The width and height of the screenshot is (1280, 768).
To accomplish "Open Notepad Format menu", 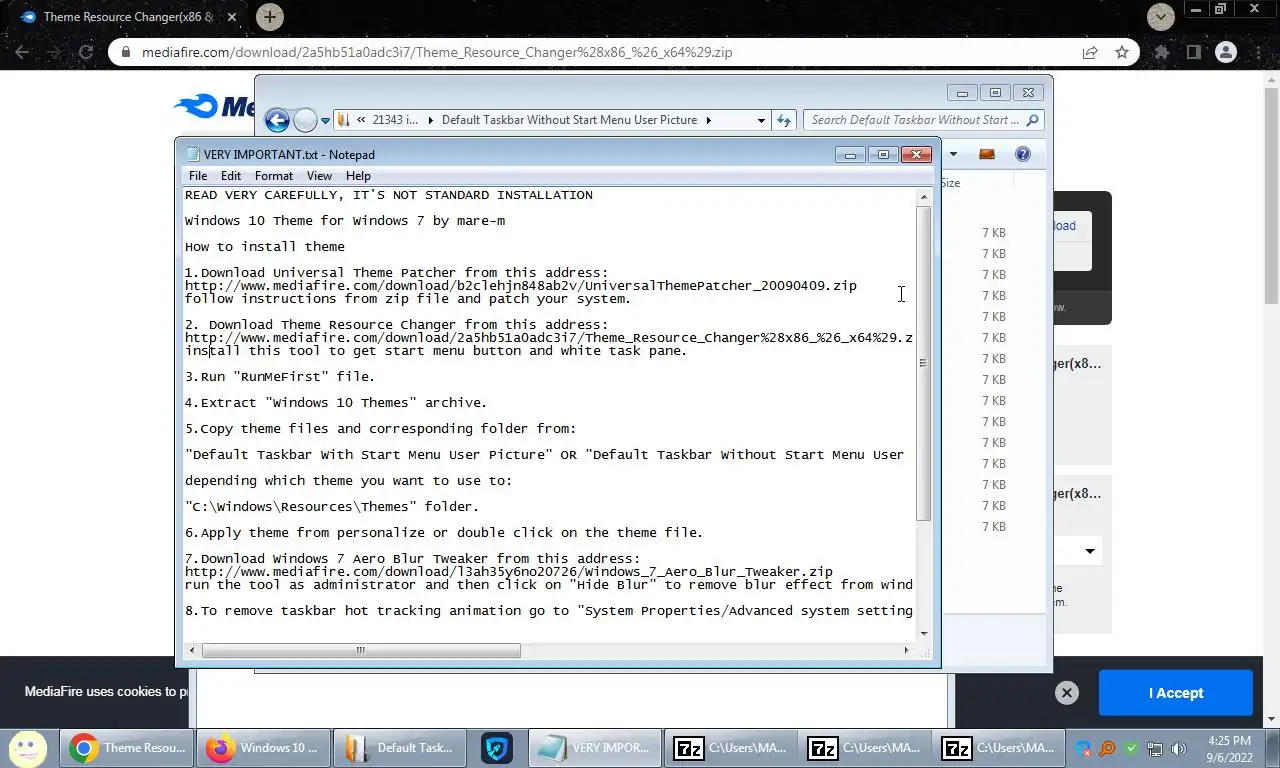I will (x=274, y=176).
